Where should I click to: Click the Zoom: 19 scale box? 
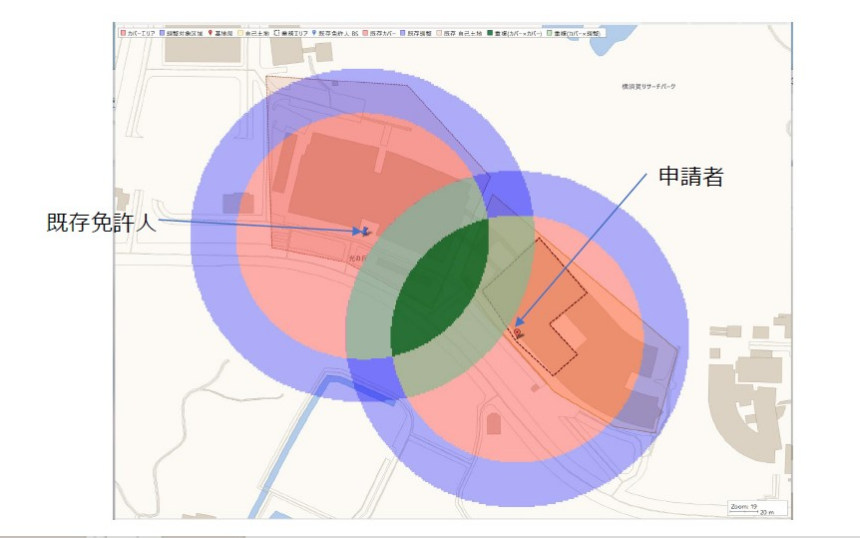pos(759,508)
